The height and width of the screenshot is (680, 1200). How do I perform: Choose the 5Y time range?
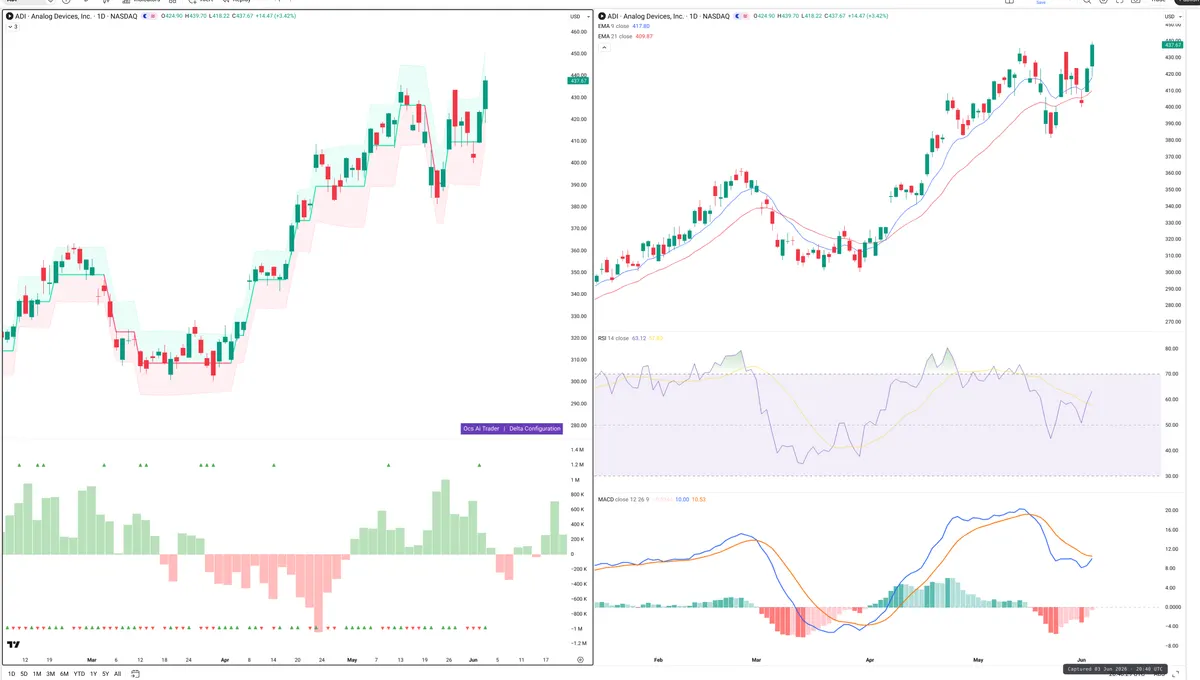pos(105,674)
